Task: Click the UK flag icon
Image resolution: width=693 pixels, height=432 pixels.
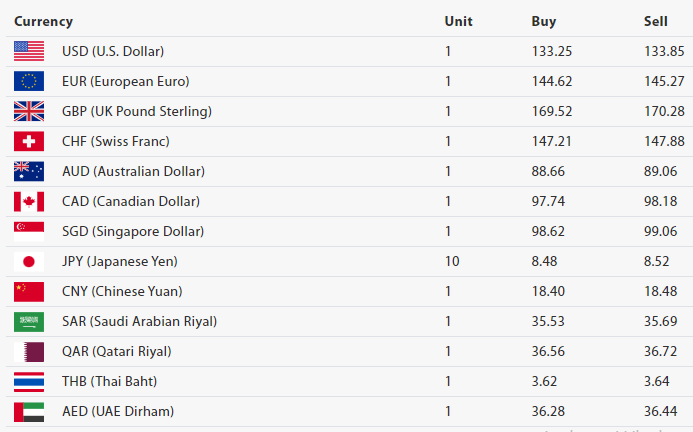Action: click(29, 111)
